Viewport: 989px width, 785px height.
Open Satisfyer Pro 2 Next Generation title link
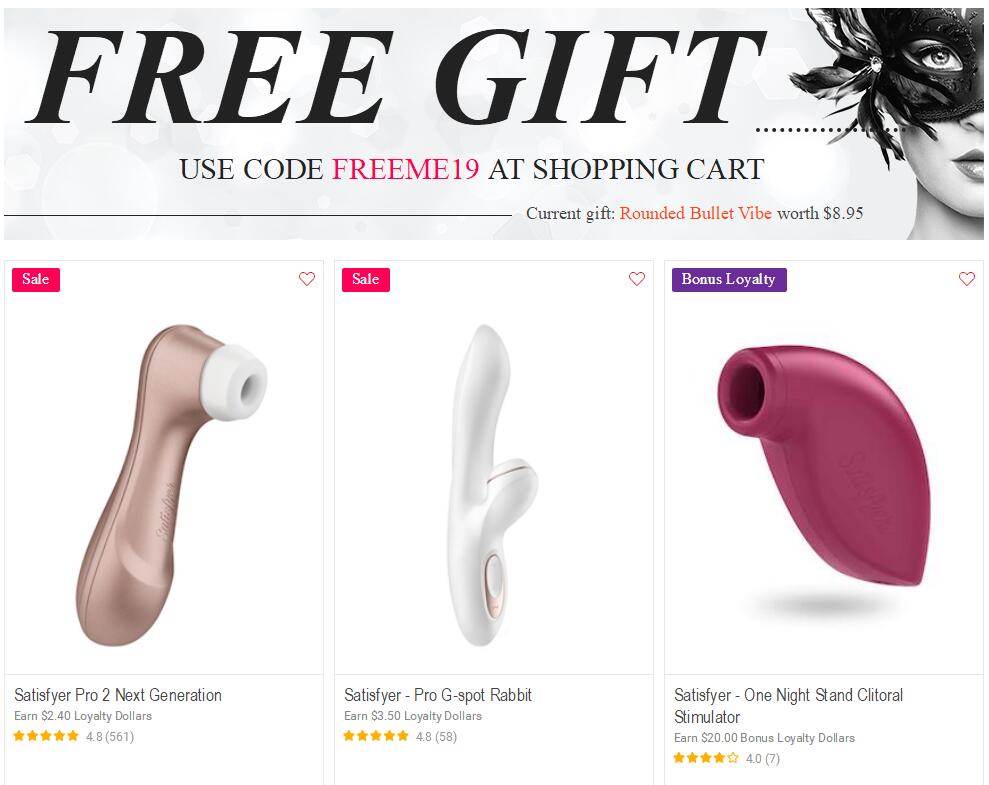118,695
